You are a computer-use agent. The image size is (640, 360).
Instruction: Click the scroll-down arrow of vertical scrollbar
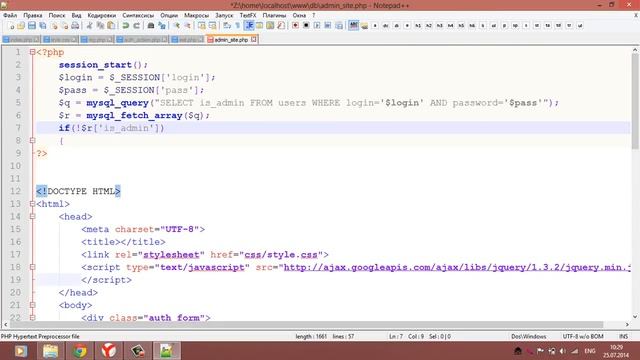[x=635, y=317]
